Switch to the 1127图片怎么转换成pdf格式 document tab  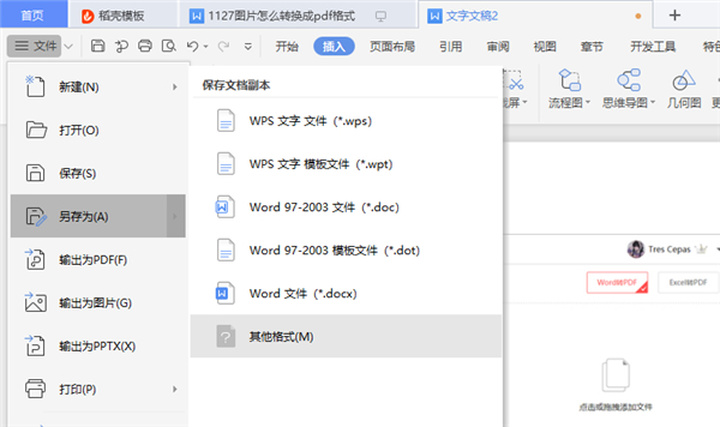281,16
